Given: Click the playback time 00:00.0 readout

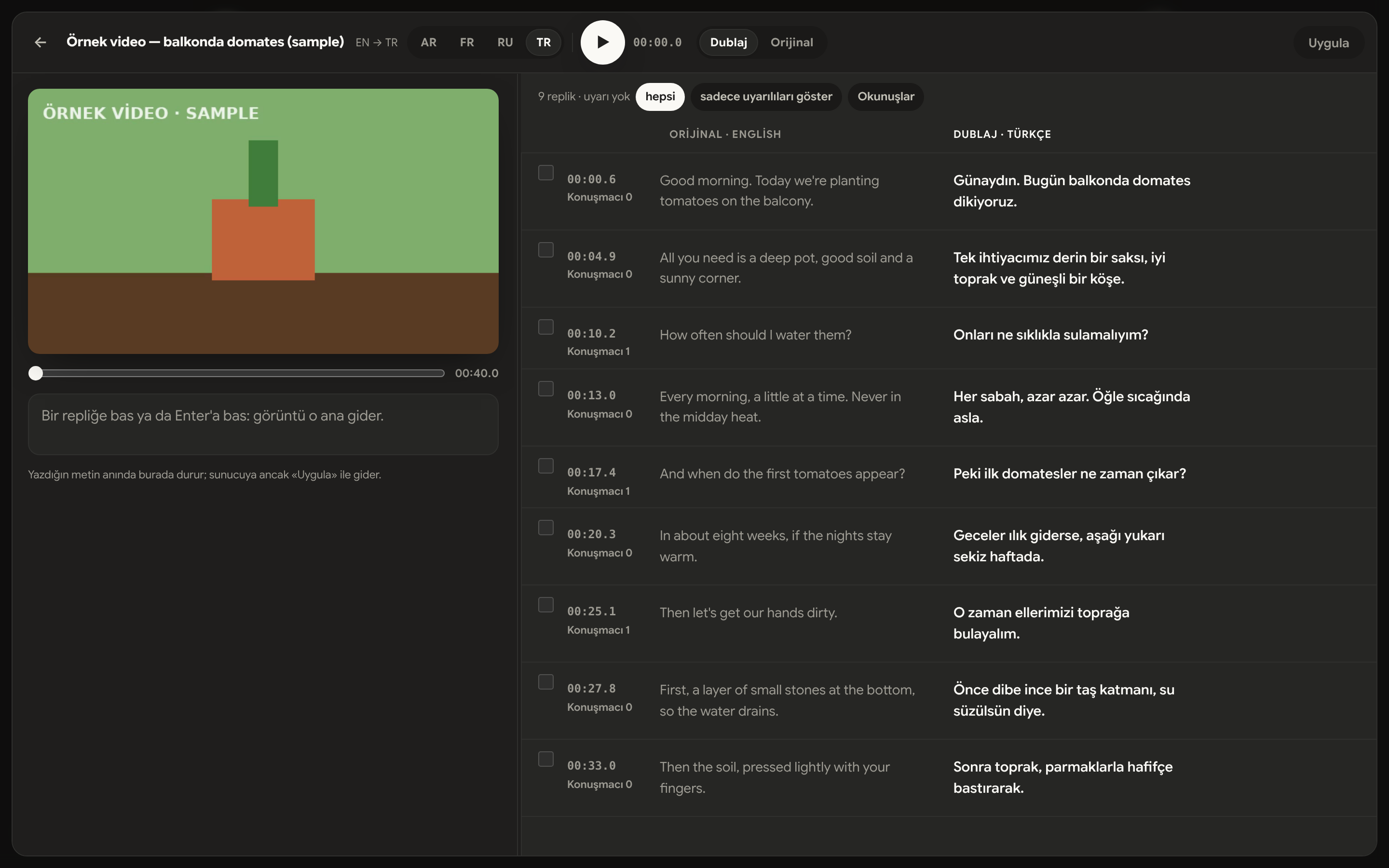Looking at the screenshot, I should (657, 42).
